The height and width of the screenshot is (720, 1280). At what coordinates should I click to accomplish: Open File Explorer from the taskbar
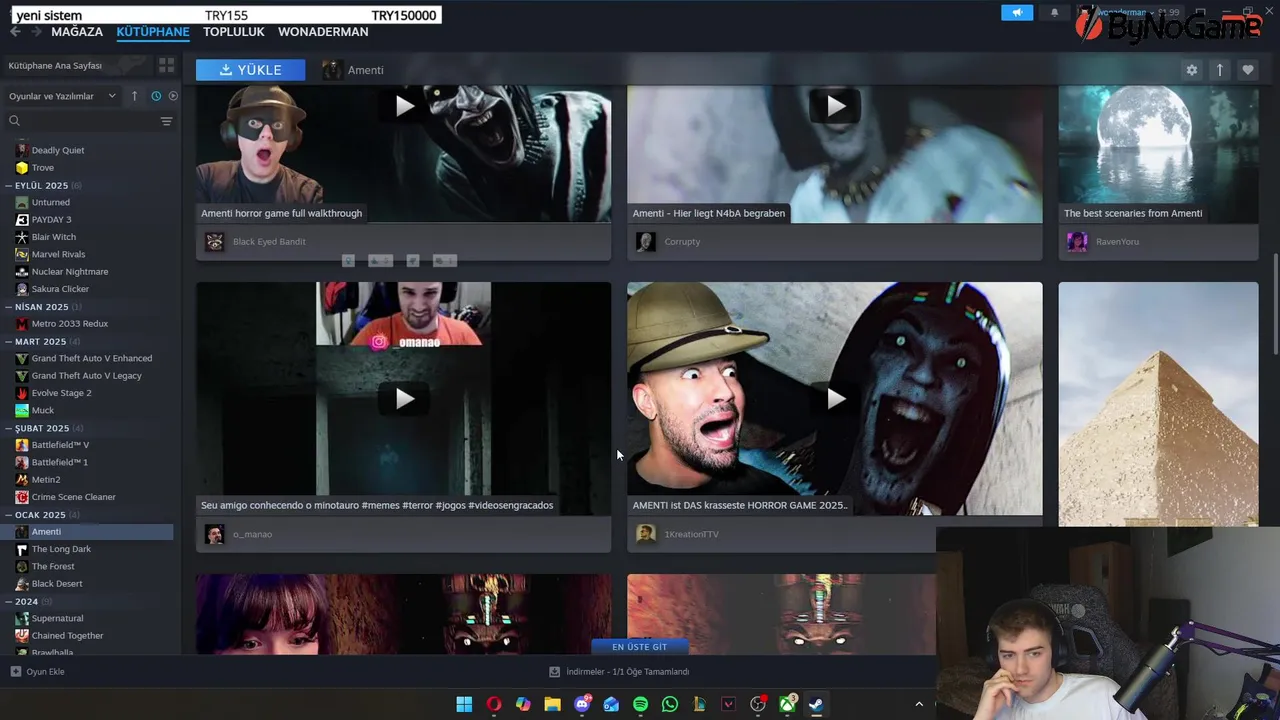pyautogui.click(x=552, y=704)
